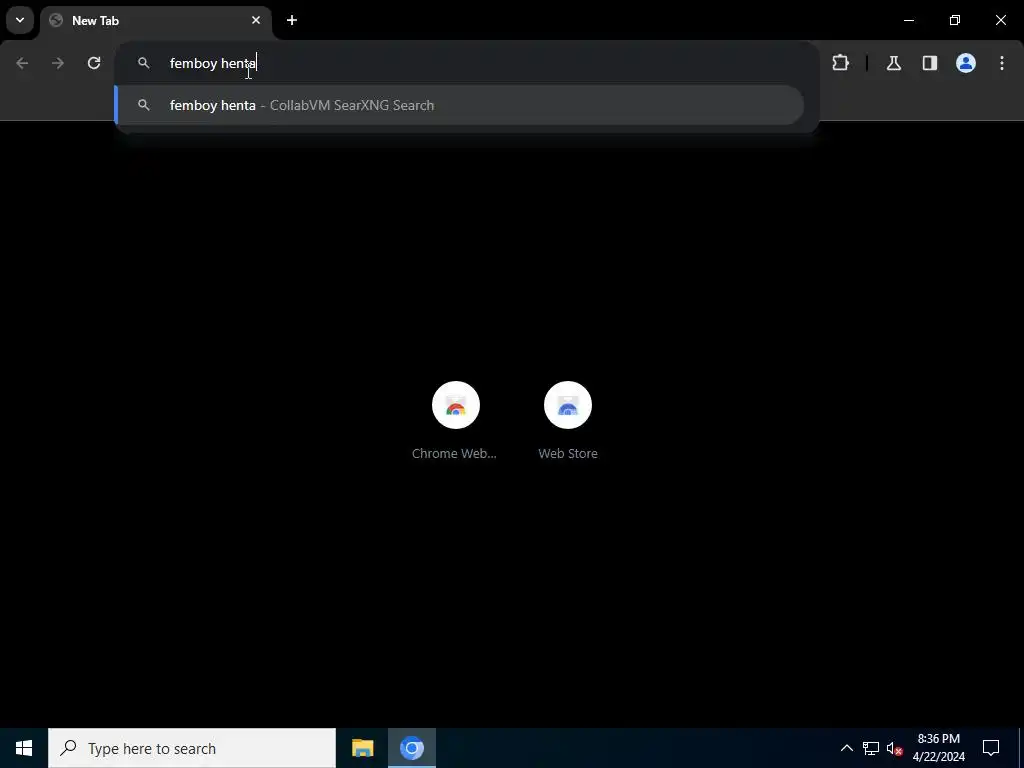Click inside the address bar text field
The height and width of the screenshot is (768, 1024).
467,63
